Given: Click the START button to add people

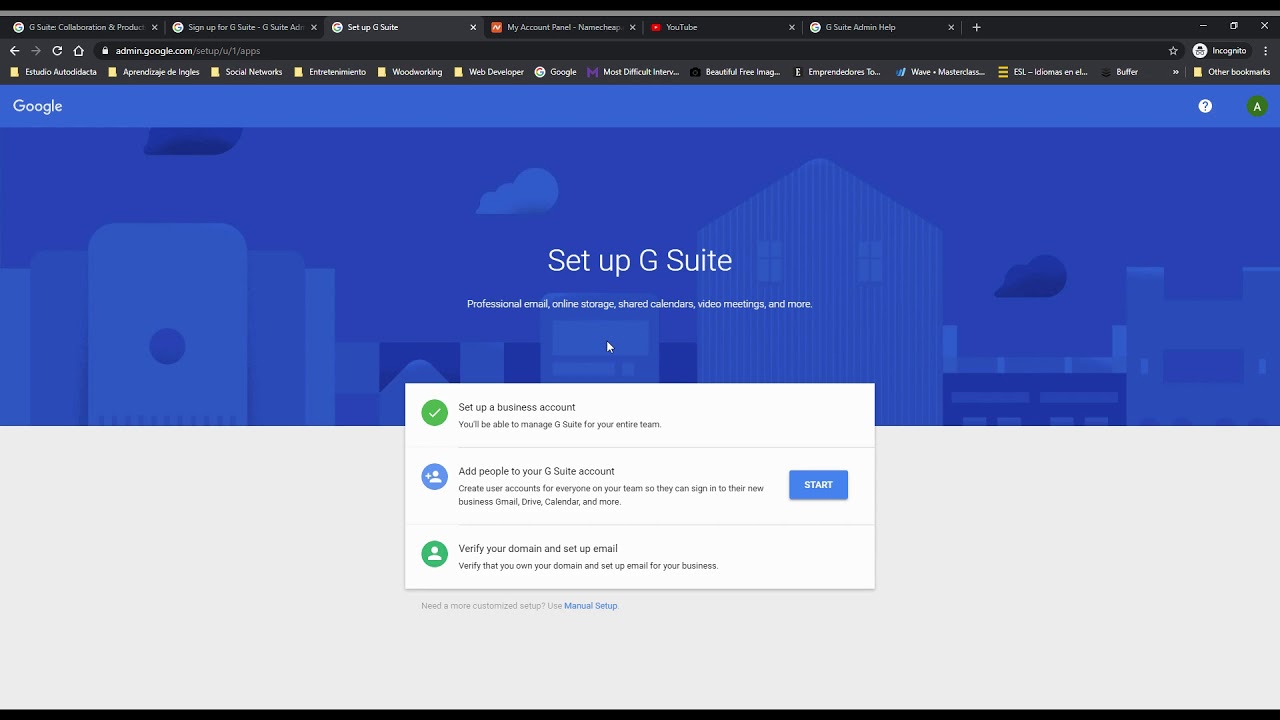Looking at the screenshot, I should pos(818,485).
